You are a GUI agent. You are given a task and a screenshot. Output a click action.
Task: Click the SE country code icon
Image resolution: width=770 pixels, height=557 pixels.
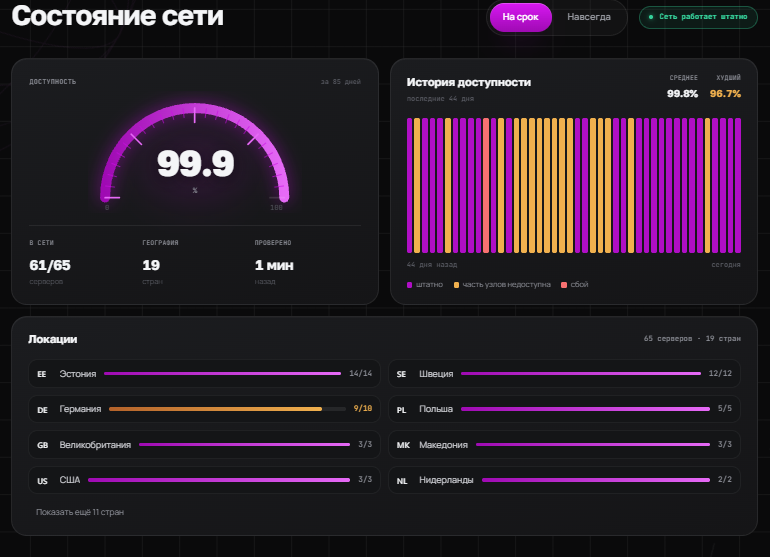click(x=401, y=374)
